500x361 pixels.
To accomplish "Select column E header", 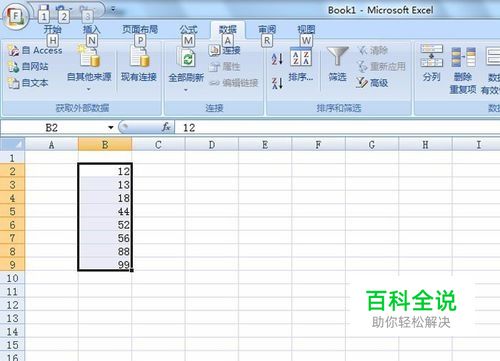I will pyautogui.click(x=265, y=145).
